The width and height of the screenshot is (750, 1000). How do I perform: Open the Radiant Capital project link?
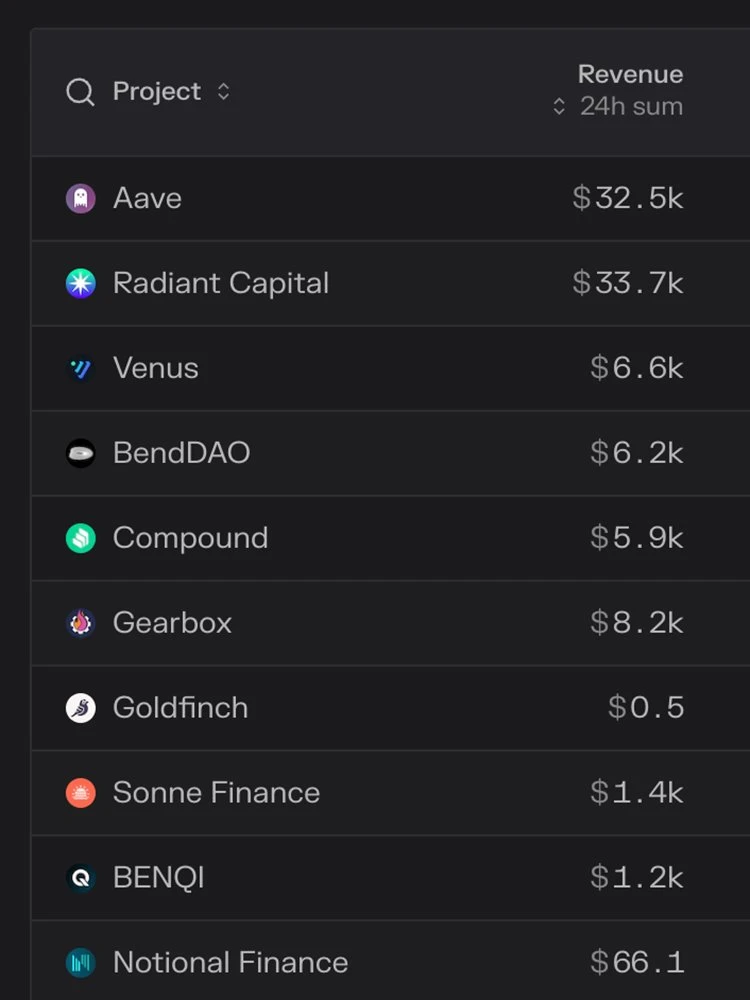click(x=220, y=283)
